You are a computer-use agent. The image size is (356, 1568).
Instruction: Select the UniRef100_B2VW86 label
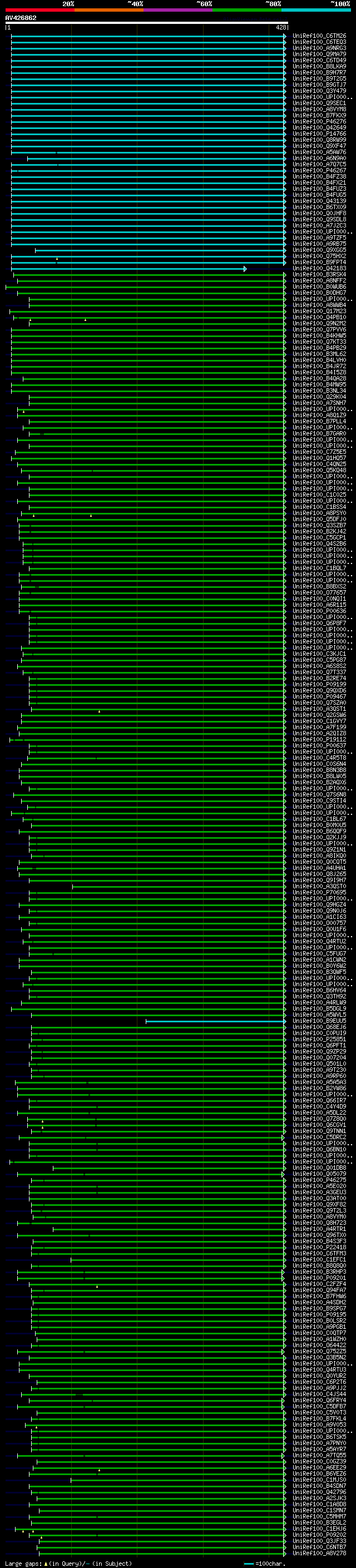click(x=319, y=1089)
